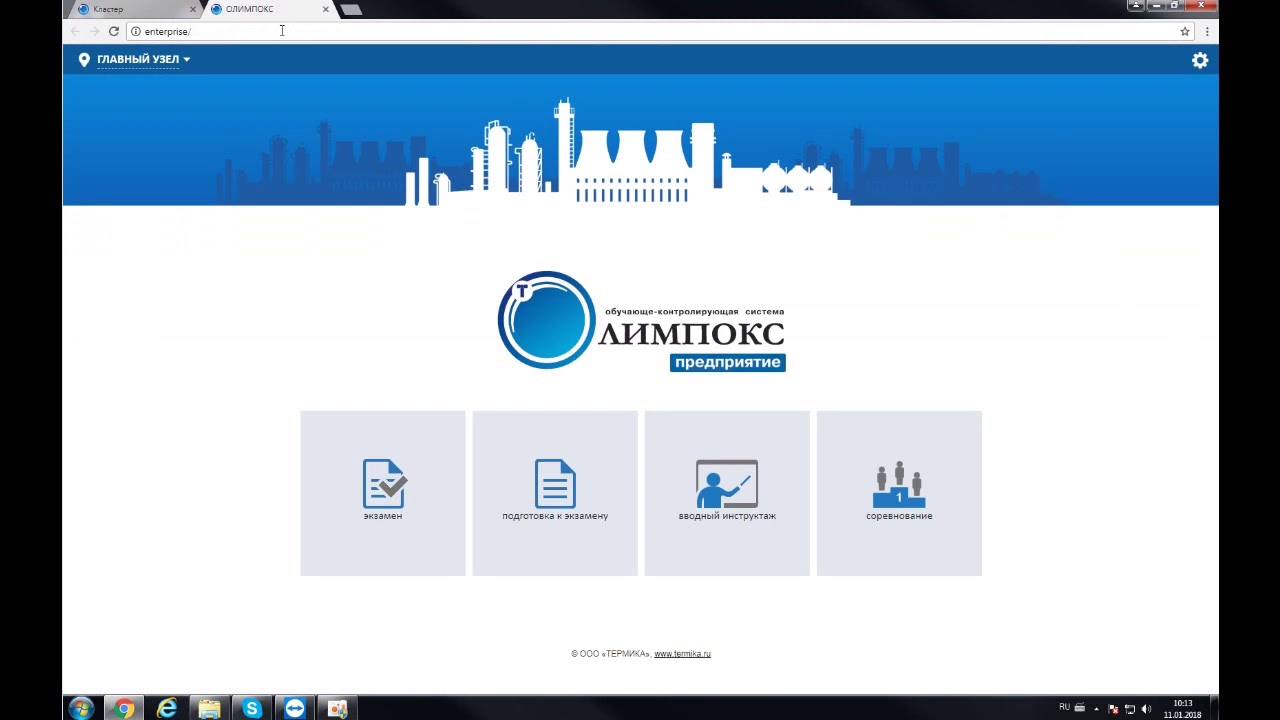Open the соревнование podium tile
1280x720 pixels.
899,493
